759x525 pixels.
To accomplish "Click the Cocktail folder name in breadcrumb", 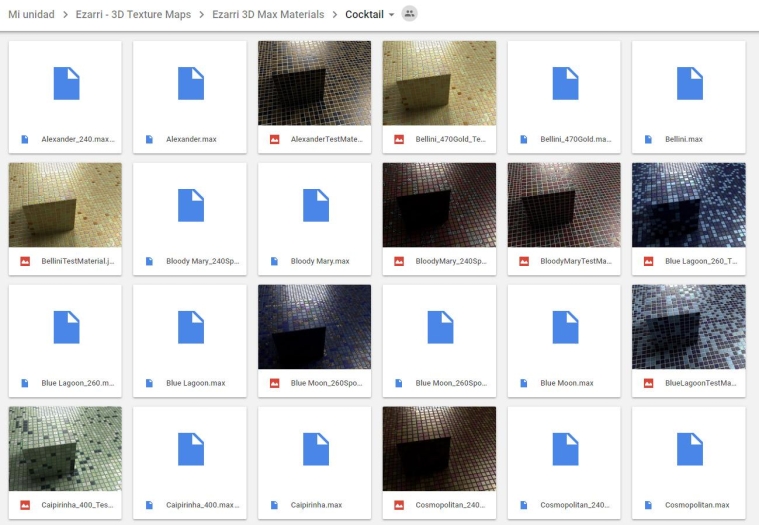I will coord(364,15).
